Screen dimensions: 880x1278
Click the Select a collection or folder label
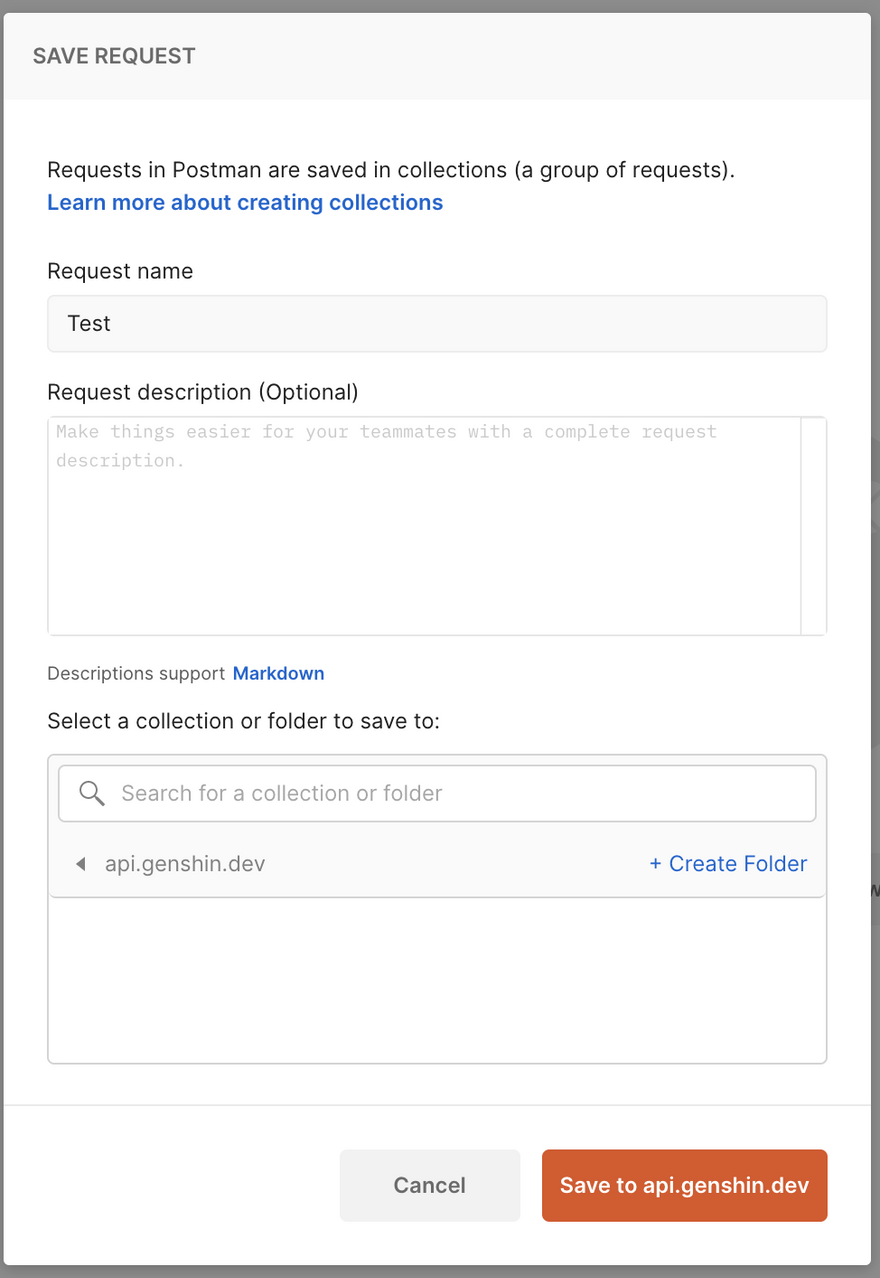[243, 721]
